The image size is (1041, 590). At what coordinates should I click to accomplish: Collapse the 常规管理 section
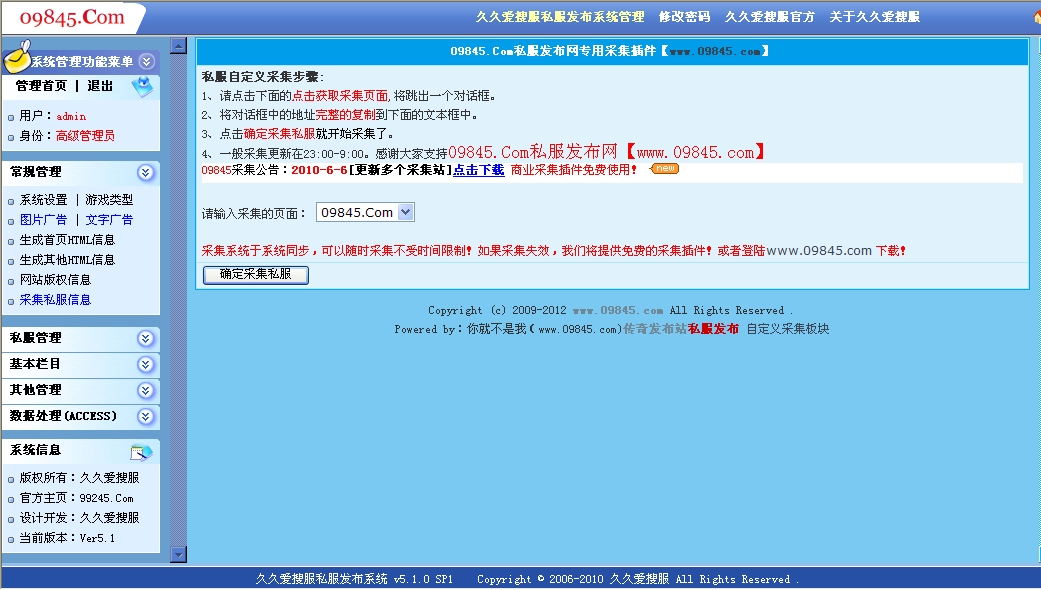(x=146, y=173)
